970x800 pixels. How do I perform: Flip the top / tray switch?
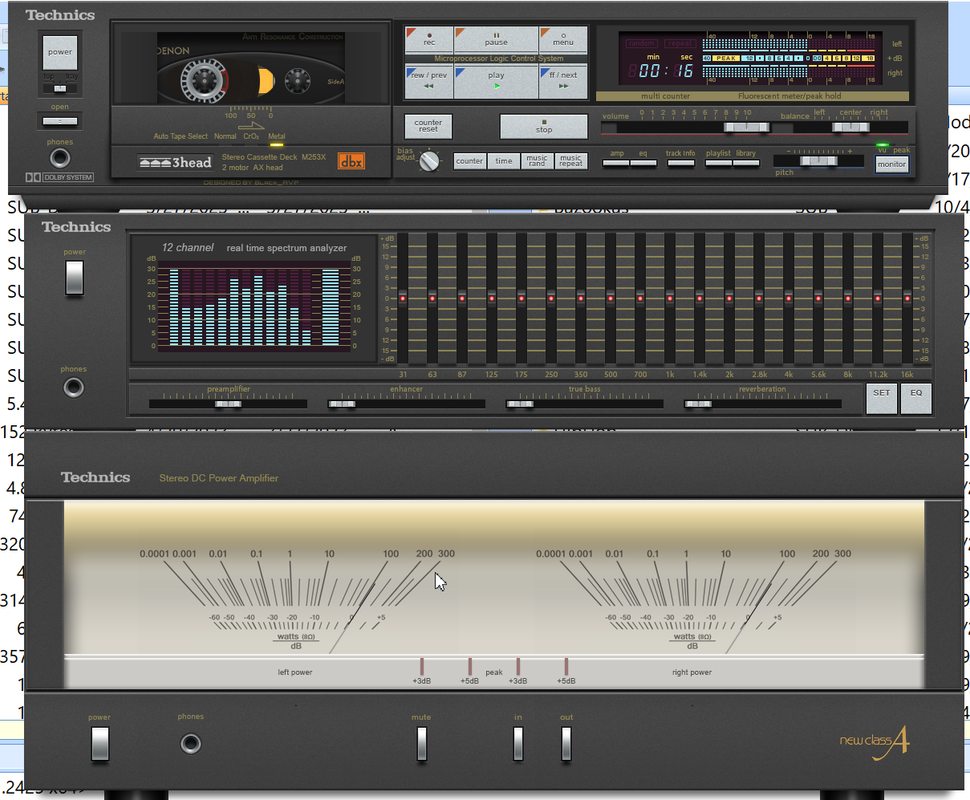(x=60, y=89)
